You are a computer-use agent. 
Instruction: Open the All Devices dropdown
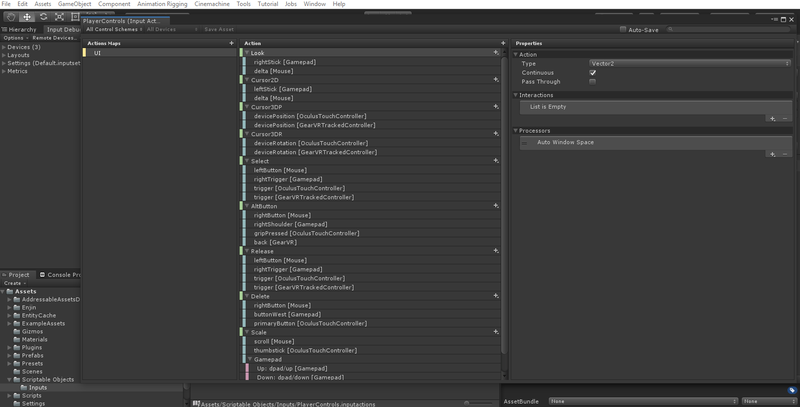tap(172, 30)
